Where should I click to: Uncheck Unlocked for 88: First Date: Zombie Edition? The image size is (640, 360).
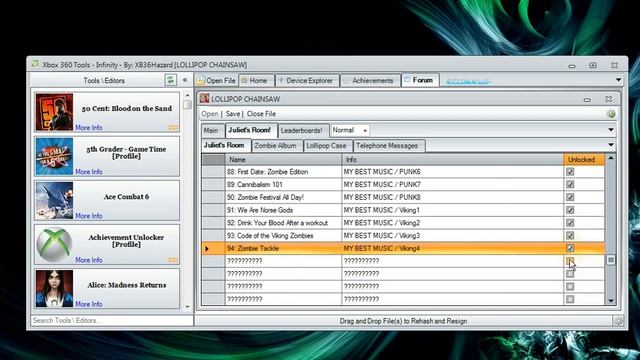point(570,172)
